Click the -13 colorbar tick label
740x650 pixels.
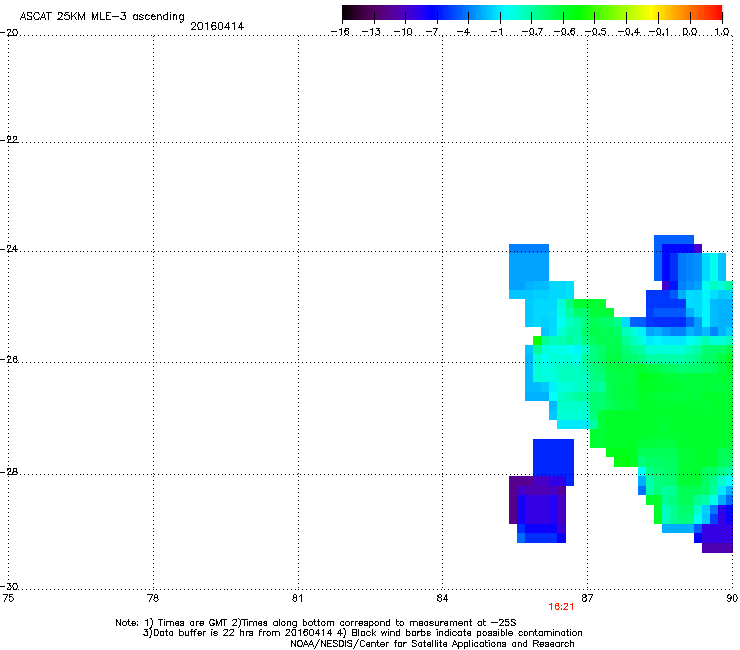[371, 32]
